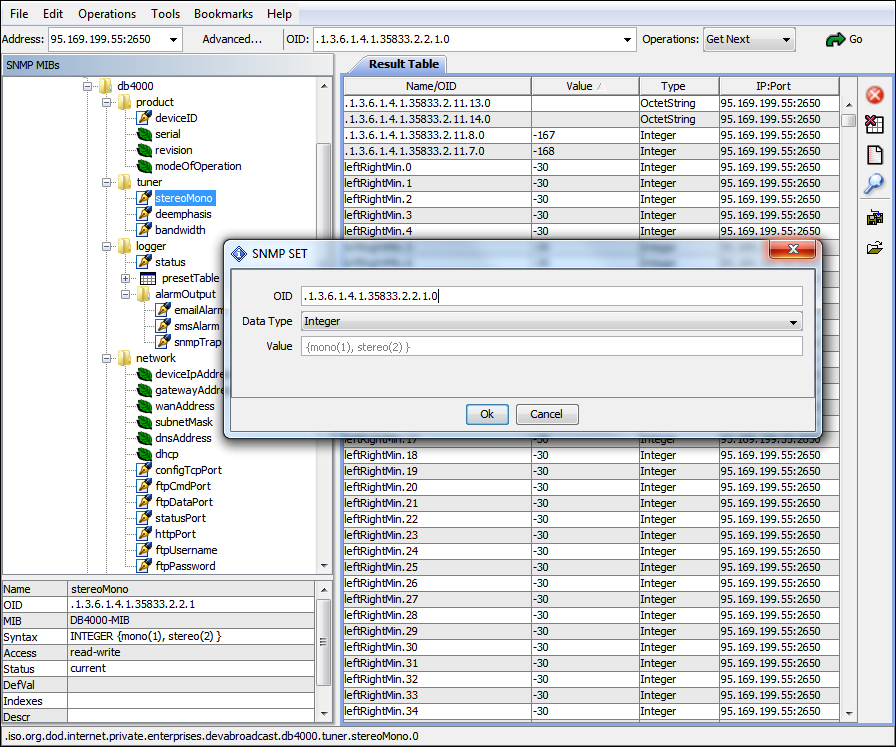896x747 pixels.
Task: Click the Value input field in SNMP SET
Action: coord(551,346)
